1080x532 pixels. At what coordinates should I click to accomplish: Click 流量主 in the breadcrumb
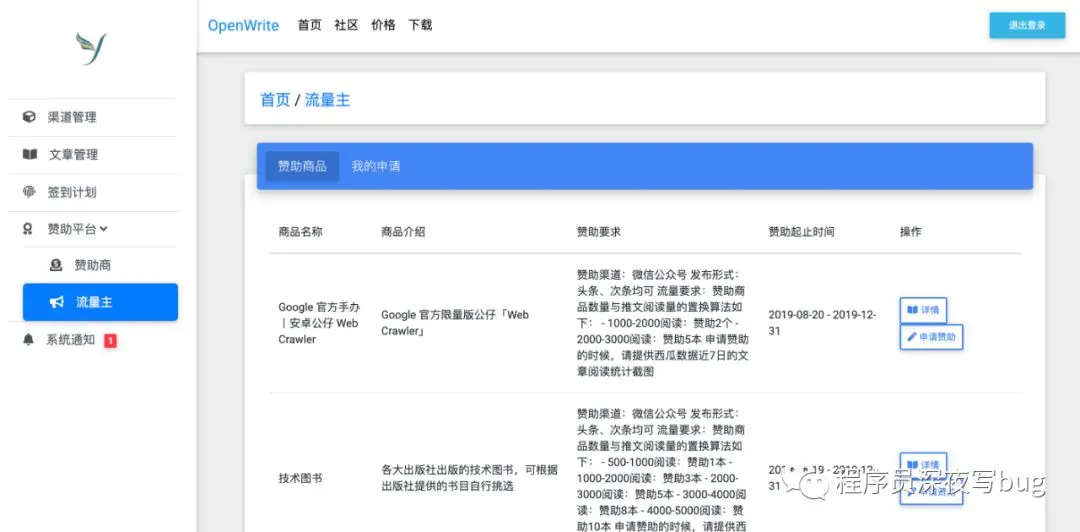327,100
